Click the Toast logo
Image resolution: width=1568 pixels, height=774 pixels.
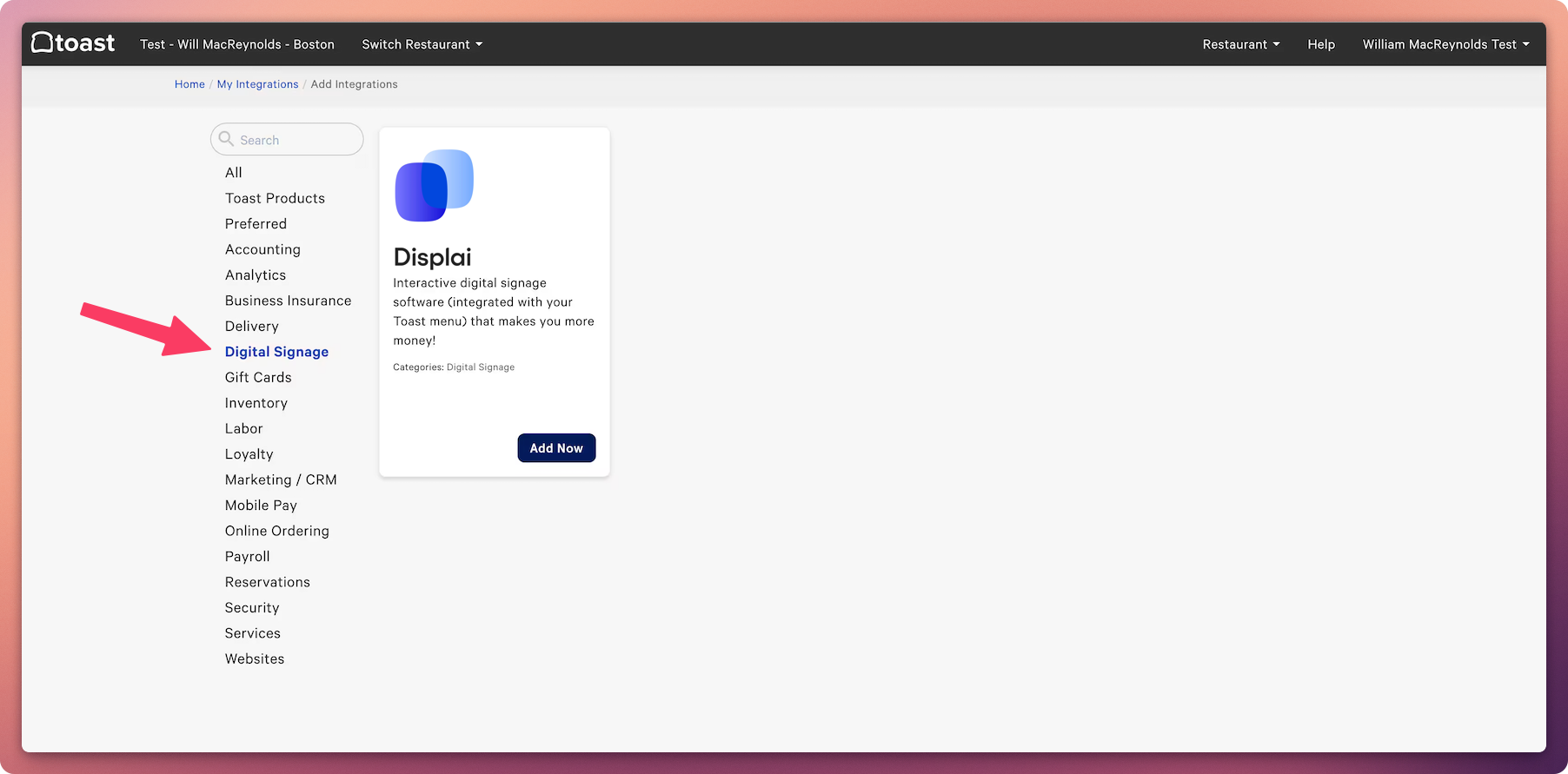73,43
